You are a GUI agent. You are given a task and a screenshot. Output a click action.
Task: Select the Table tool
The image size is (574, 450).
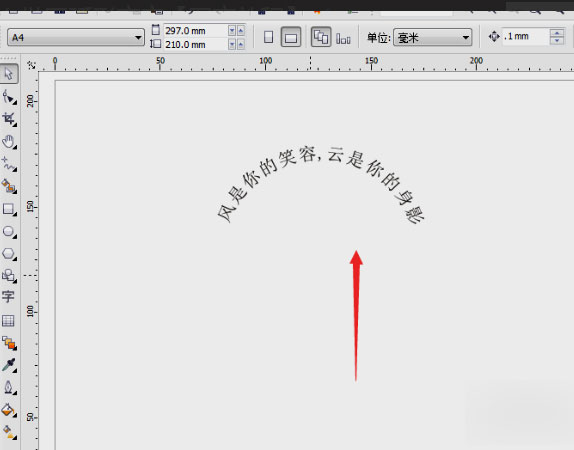(x=8, y=321)
